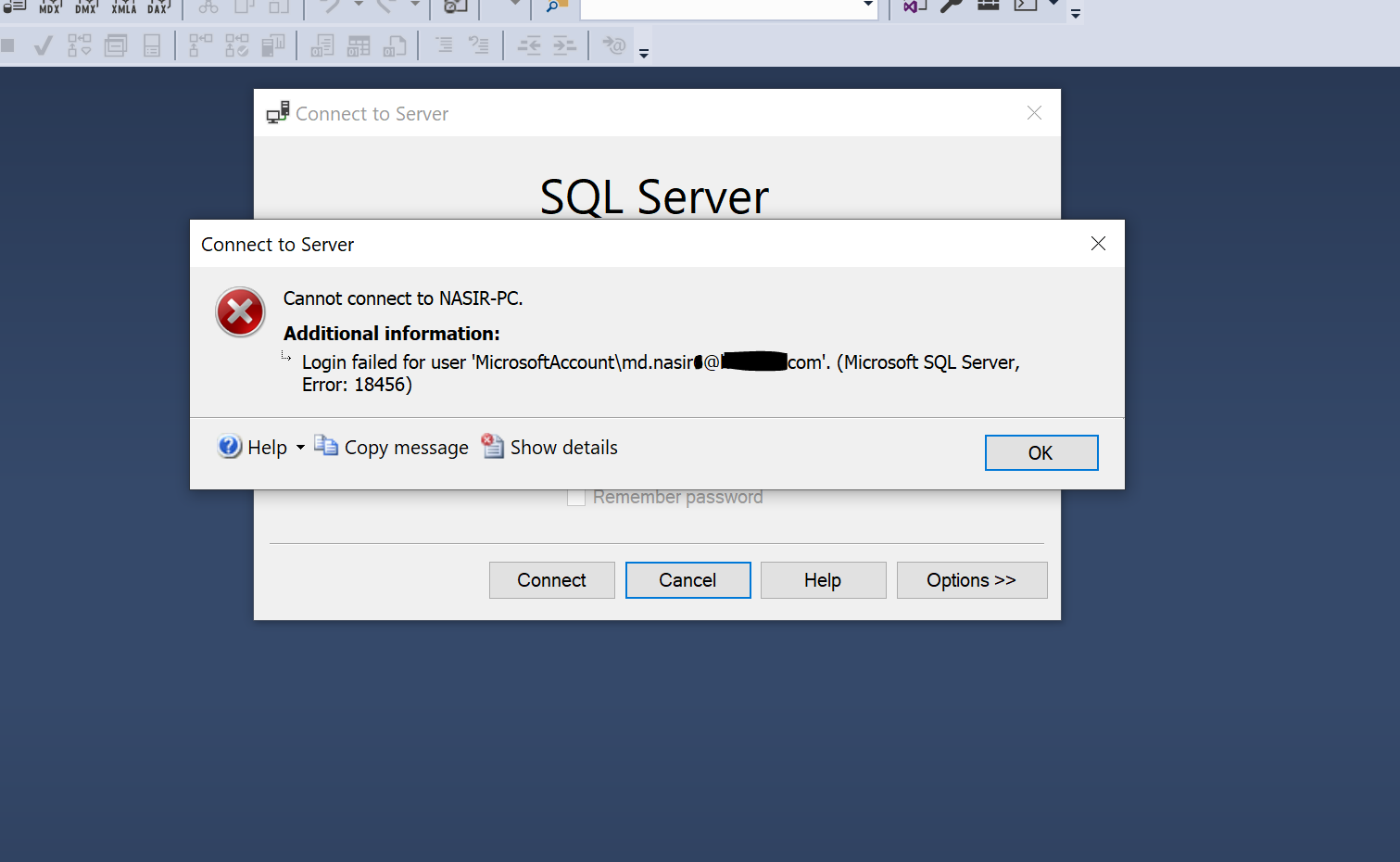The height and width of the screenshot is (862, 1400).
Task: Open the undo history dropdown arrow
Action: click(x=359, y=5)
